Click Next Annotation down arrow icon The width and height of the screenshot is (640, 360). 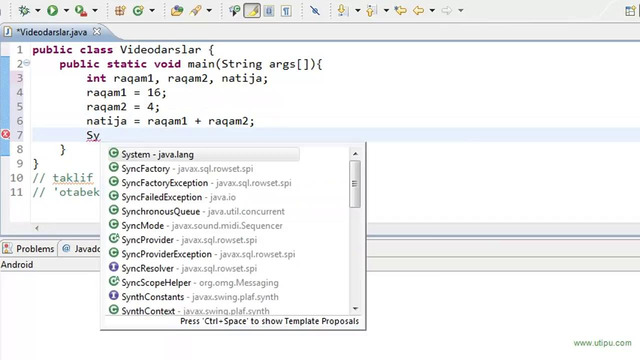342,10
